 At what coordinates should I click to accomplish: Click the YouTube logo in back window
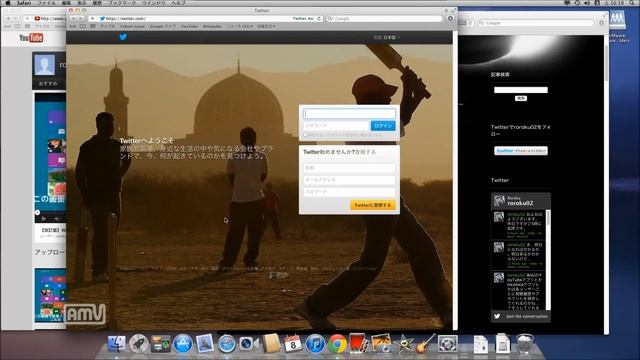[x=31, y=38]
